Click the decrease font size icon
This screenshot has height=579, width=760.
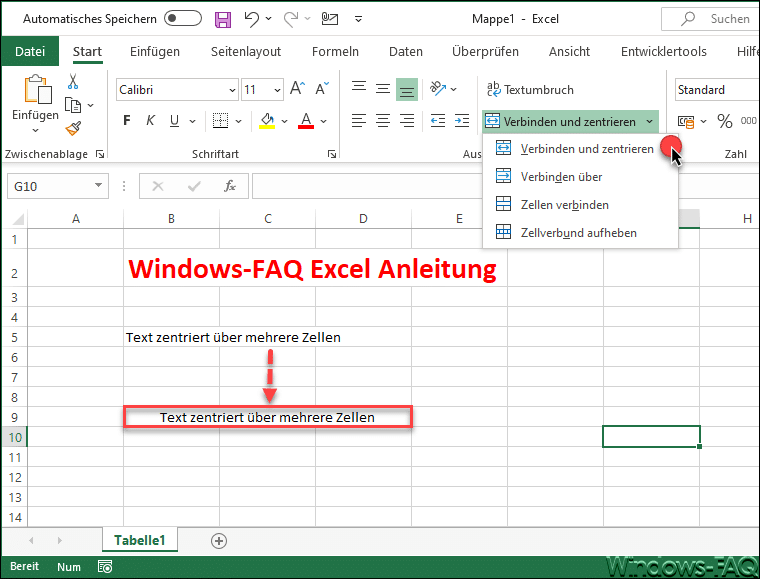tap(322, 89)
